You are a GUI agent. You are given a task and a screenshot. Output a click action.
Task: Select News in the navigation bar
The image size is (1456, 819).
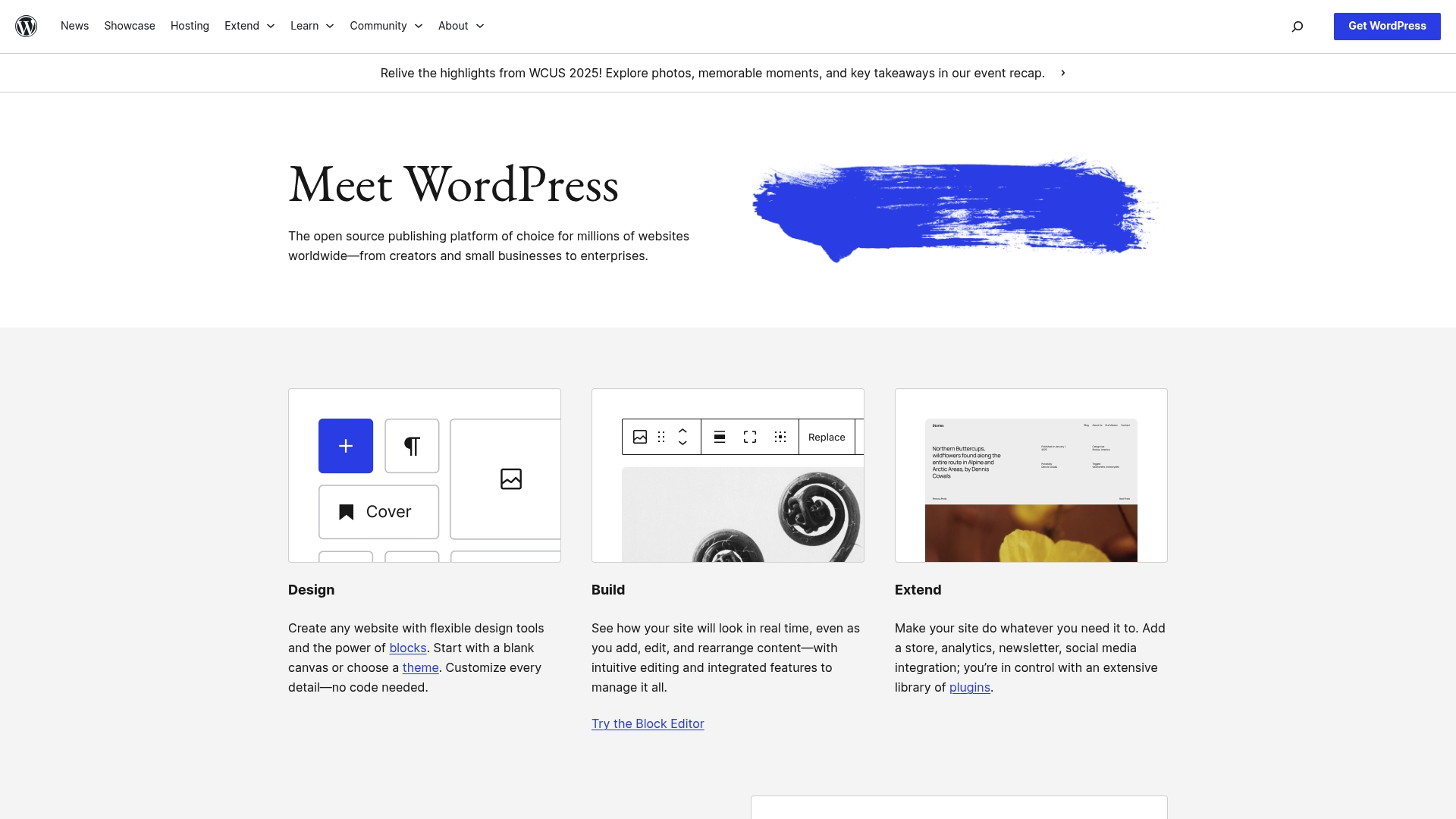[74, 26]
